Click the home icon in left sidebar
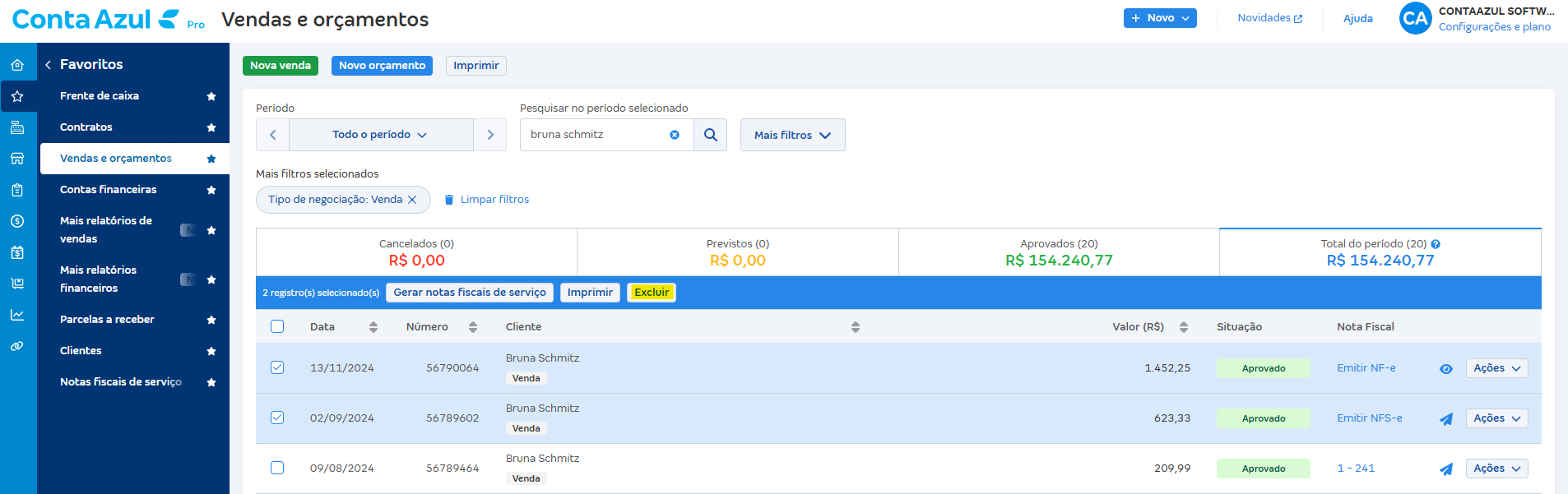Viewport: 1568px width, 494px height. coord(17,65)
